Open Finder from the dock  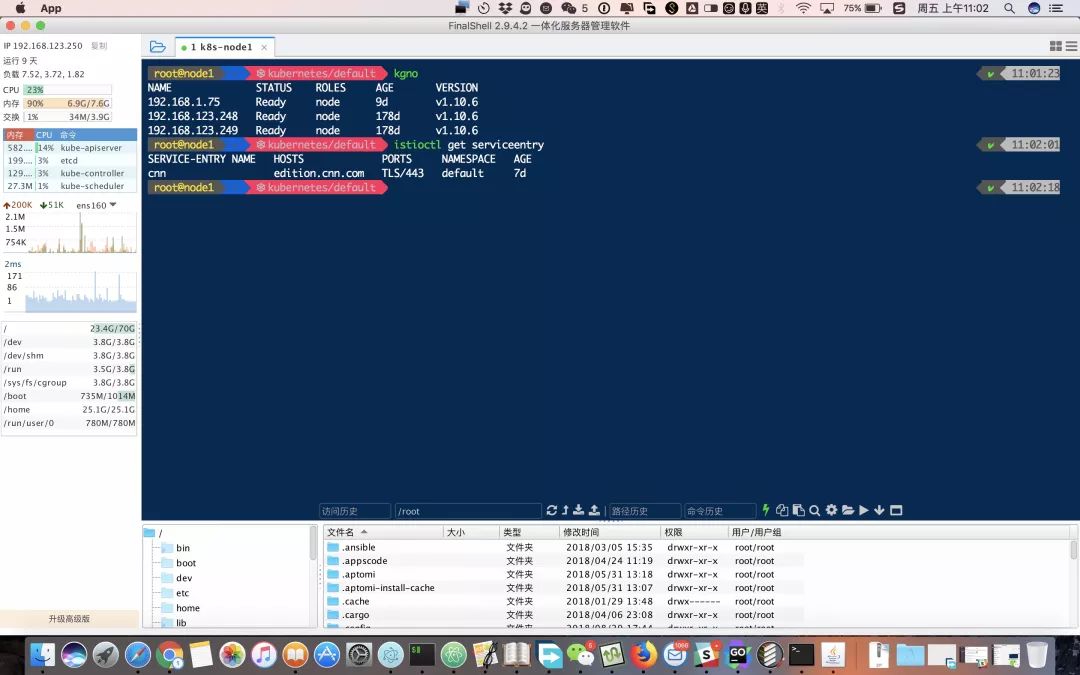[x=43, y=654]
